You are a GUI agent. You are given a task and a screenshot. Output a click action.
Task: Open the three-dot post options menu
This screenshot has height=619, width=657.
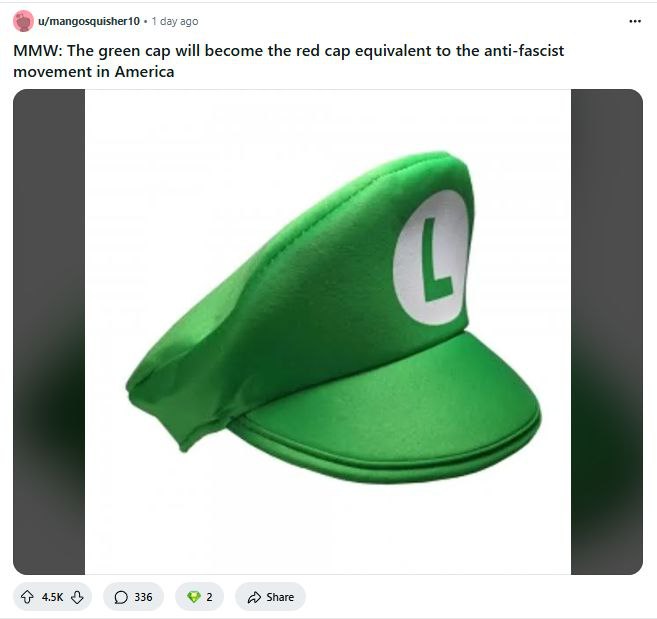tap(635, 21)
